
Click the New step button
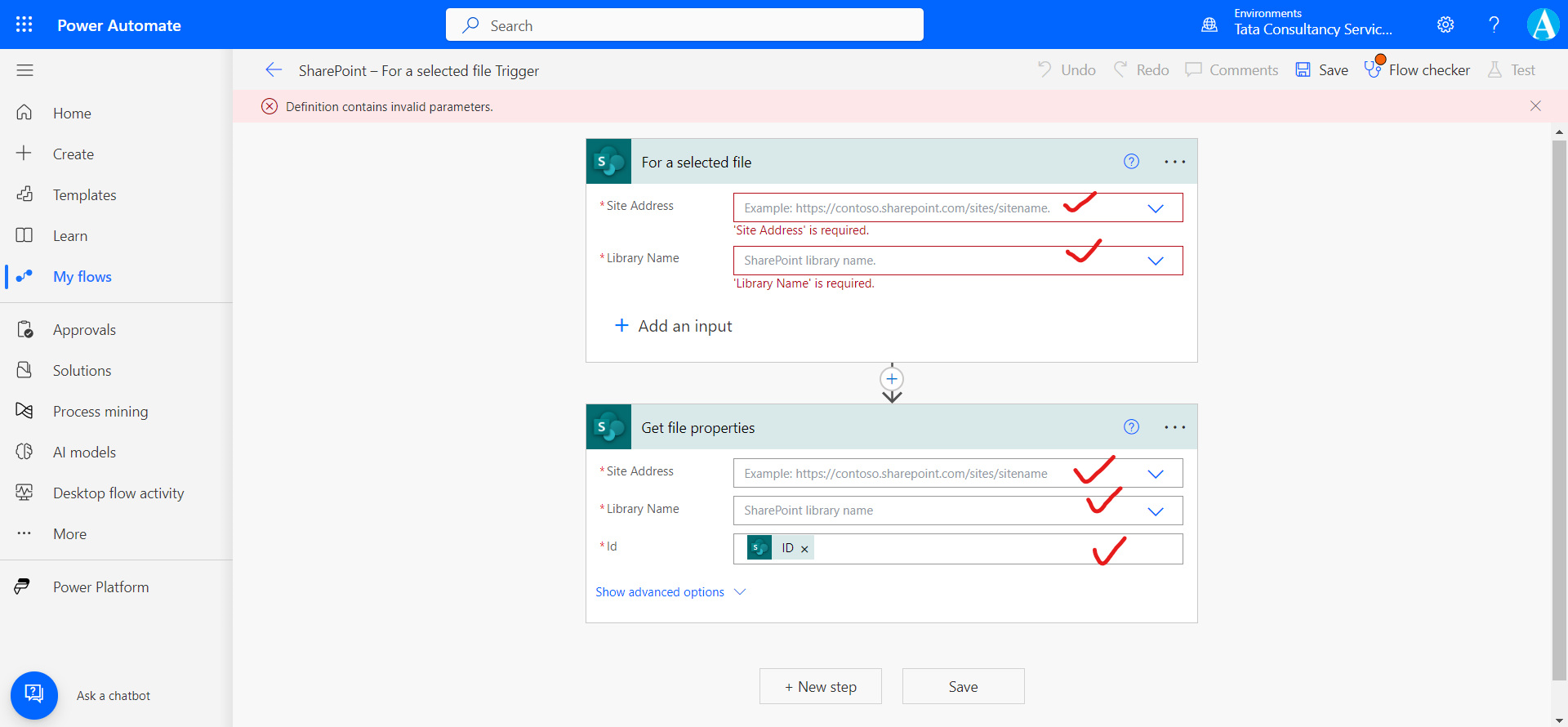(x=820, y=687)
